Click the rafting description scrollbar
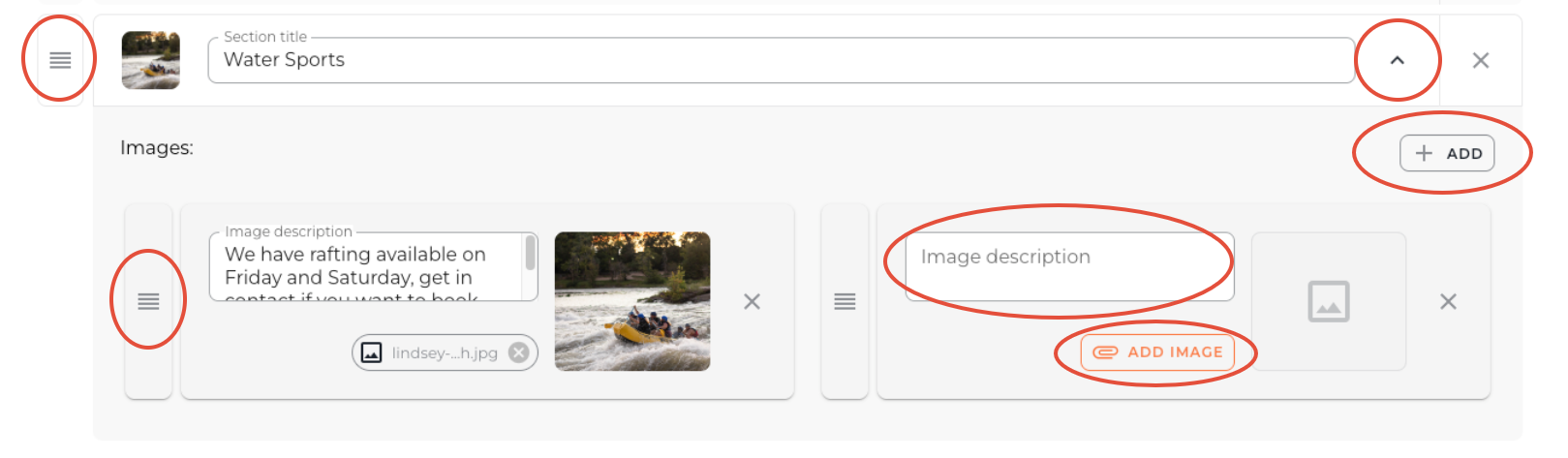 pyautogui.click(x=530, y=255)
